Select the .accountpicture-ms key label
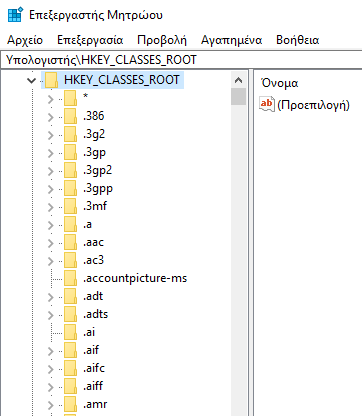Image resolution: width=362 pixels, height=416 pixels. pos(135,278)
